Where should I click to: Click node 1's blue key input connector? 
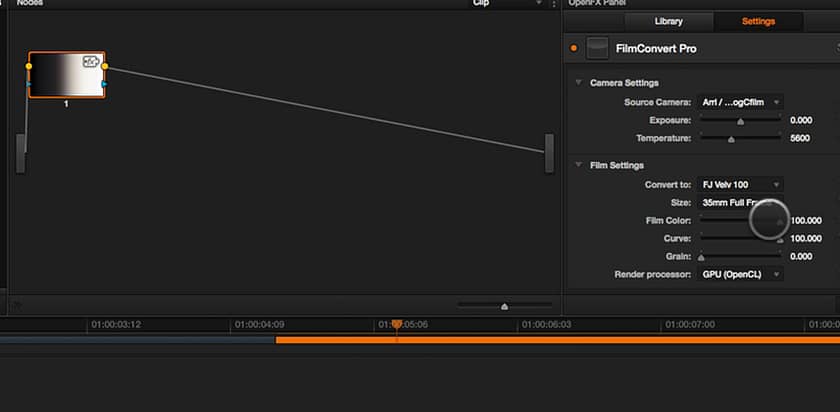click(28, 84)
